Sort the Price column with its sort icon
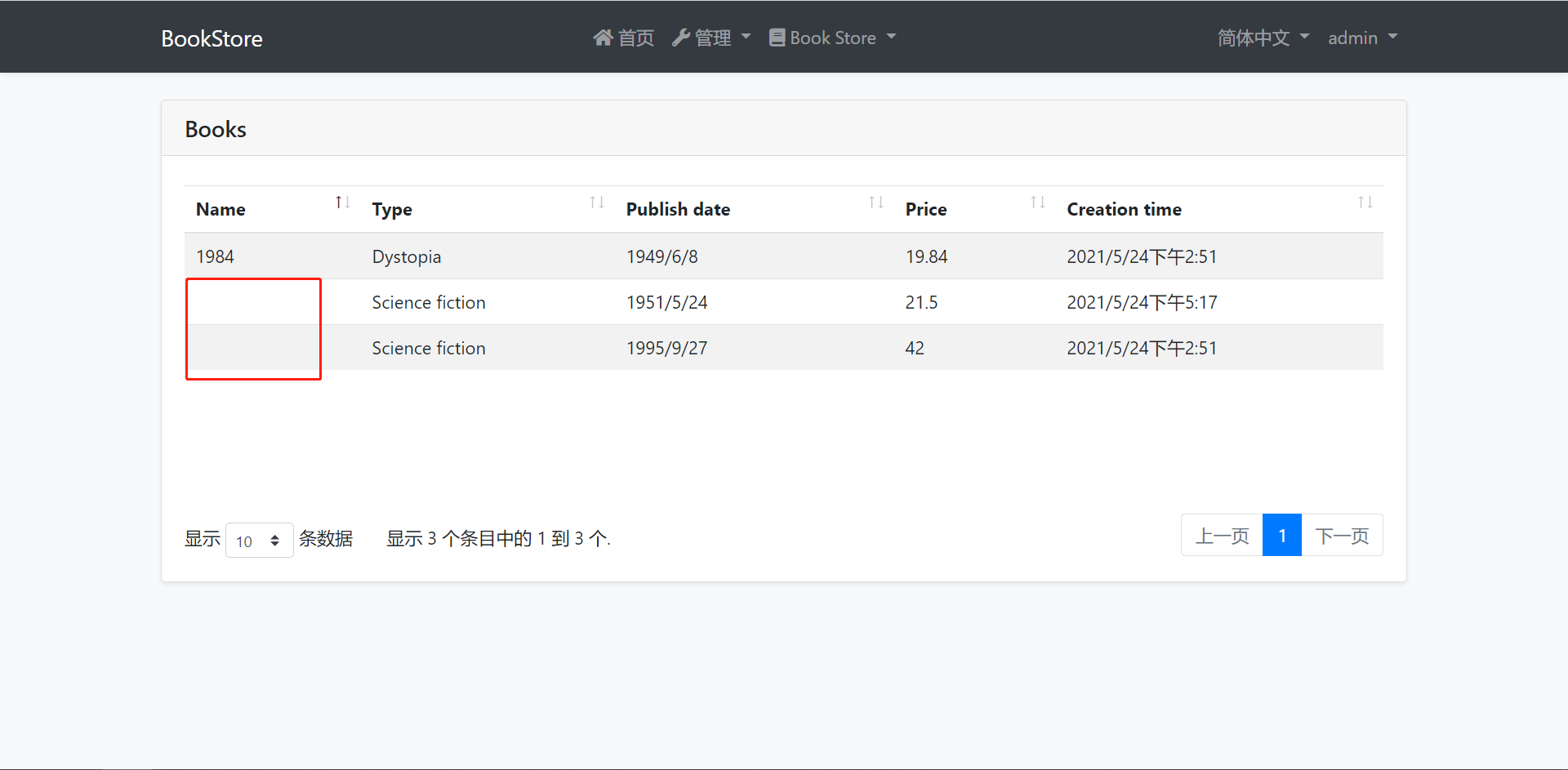 pyautogui.click(x=1037, y=203)
